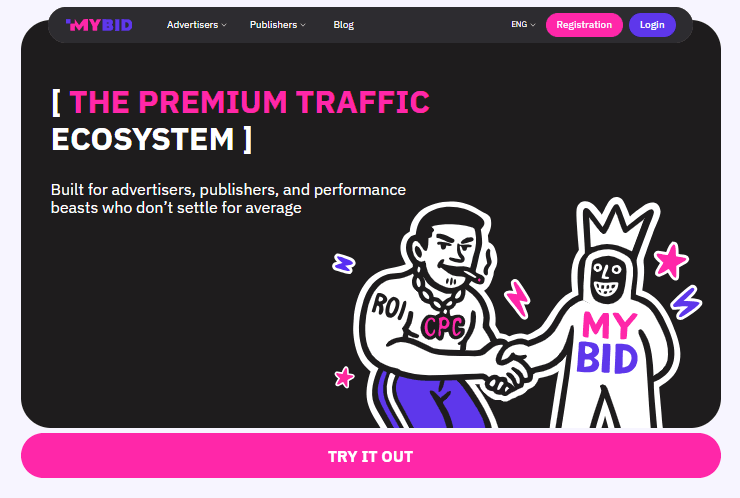Click the pink lightning bolt between characters

click(x=517, y=298)
